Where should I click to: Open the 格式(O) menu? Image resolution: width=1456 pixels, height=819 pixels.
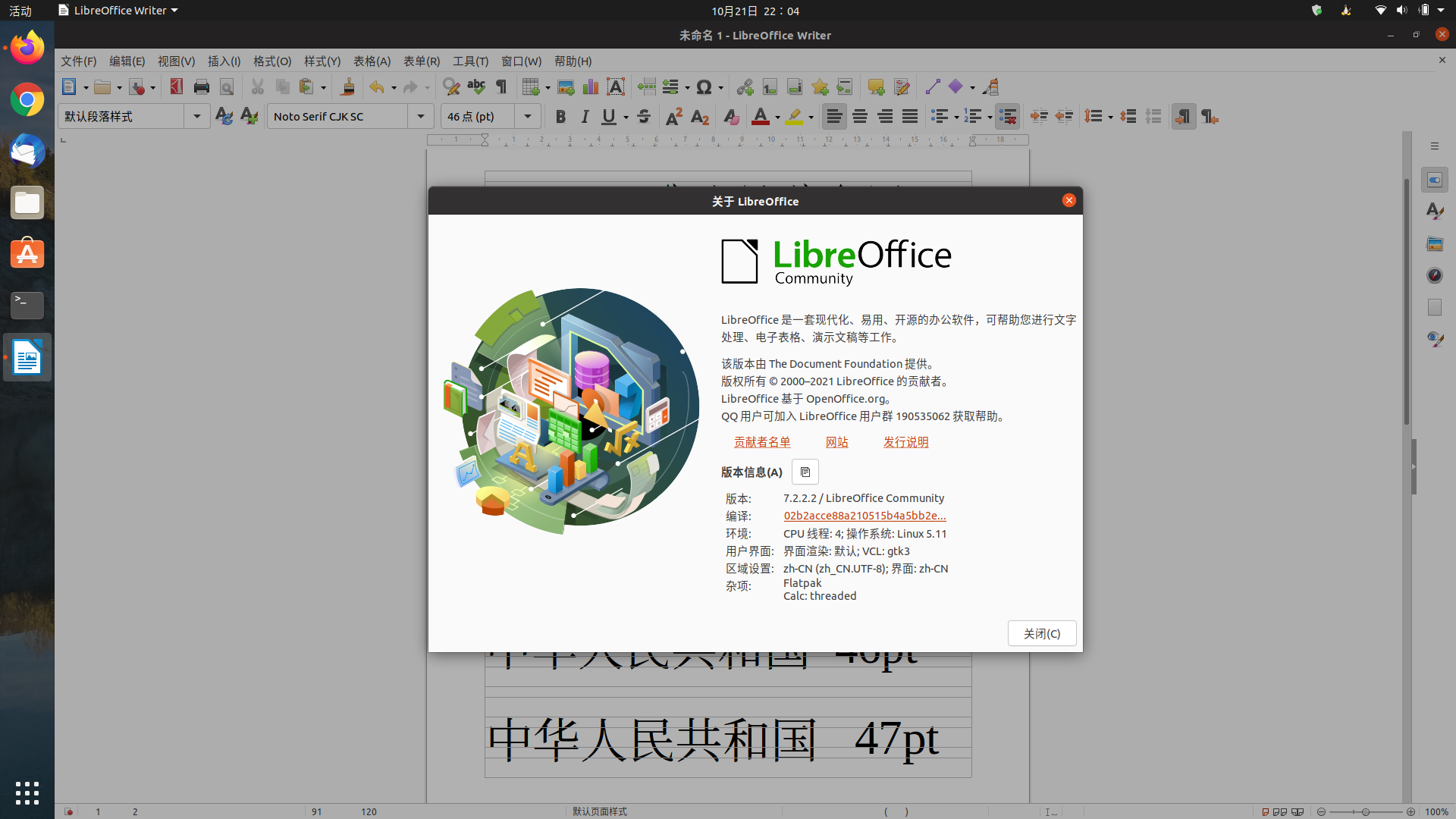(272, 61)
